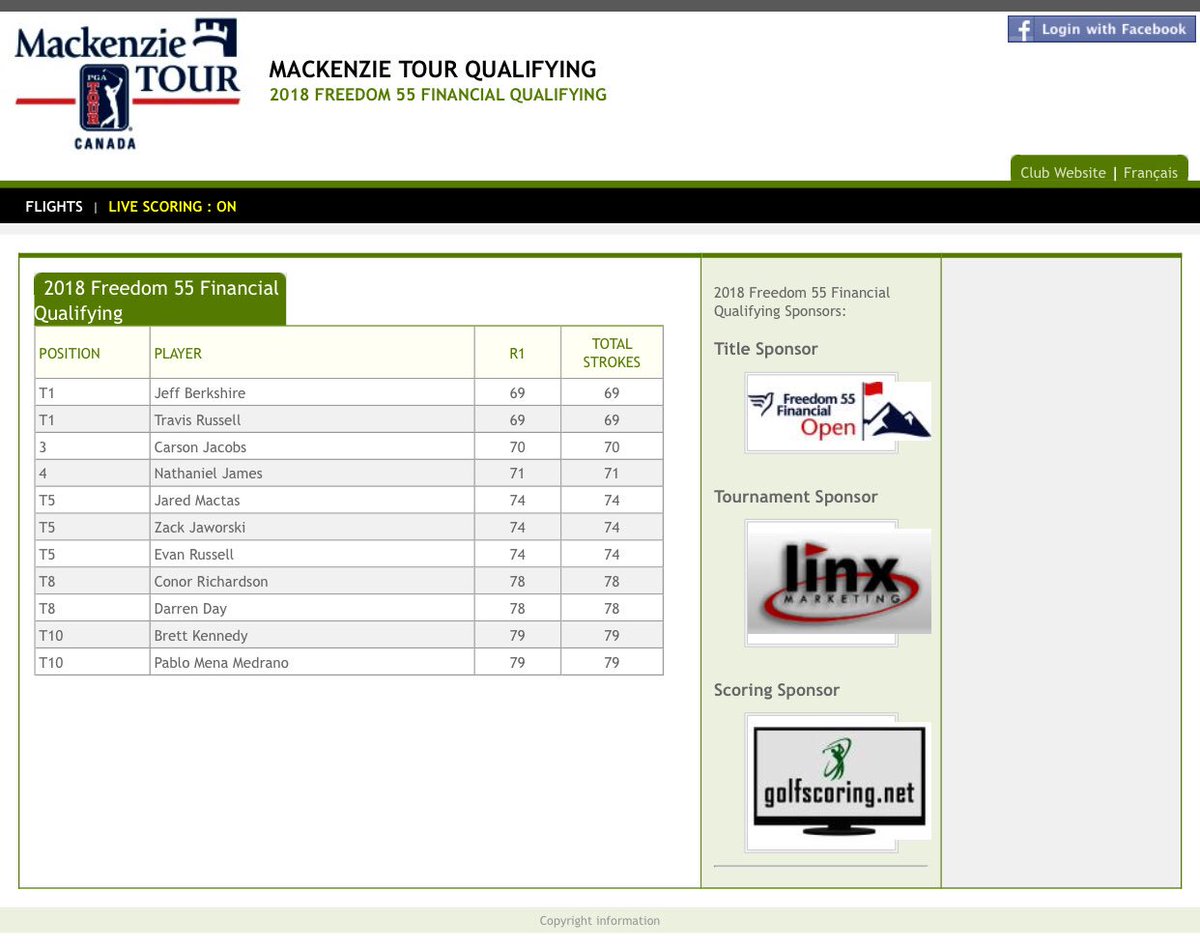Viewport: 1200px width, 949px height.
Task: Click the T10 position in Brett Kennedy's row
Action: 50,635
